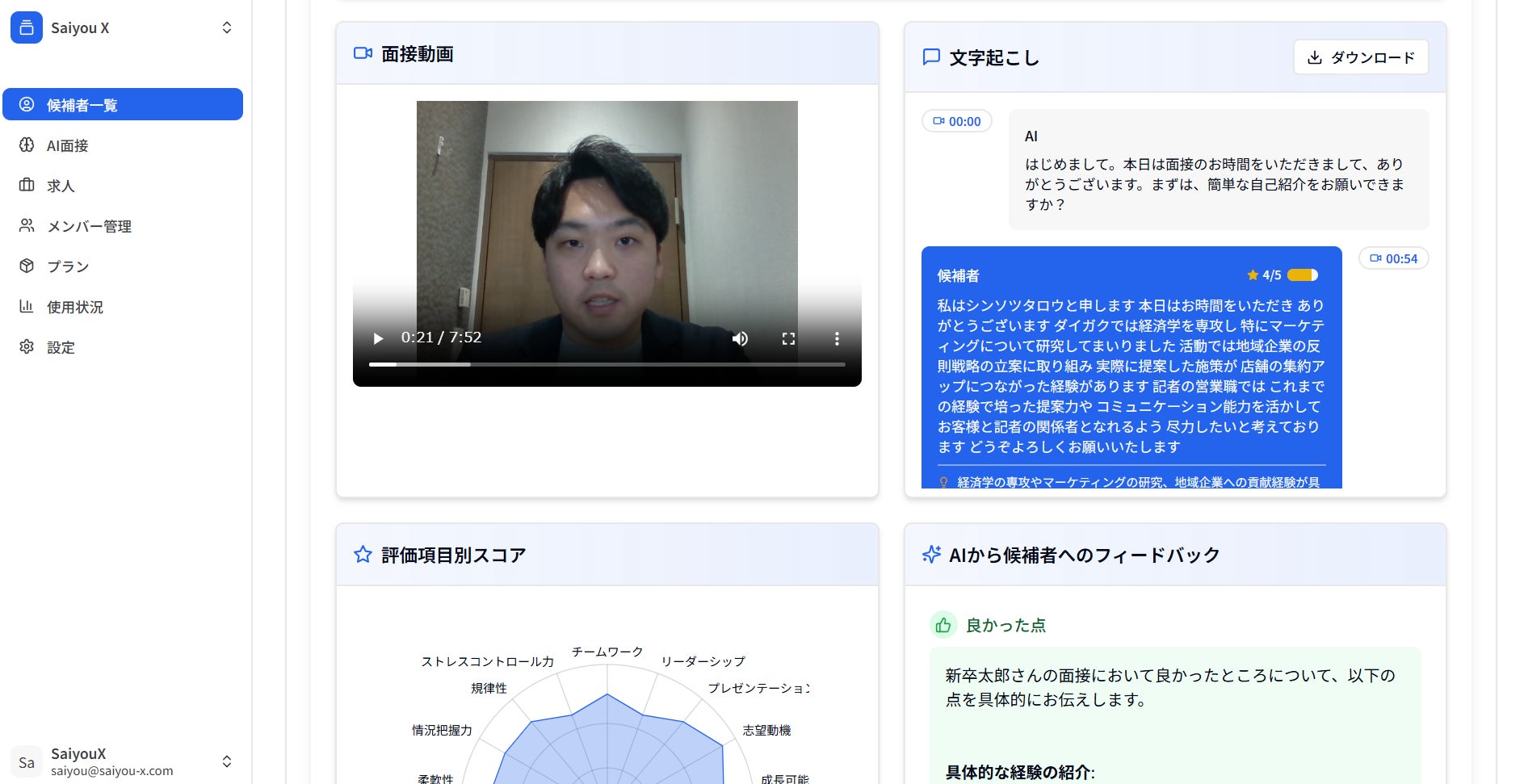Click the 評価項目別スコア star icon

click(363, 555)
